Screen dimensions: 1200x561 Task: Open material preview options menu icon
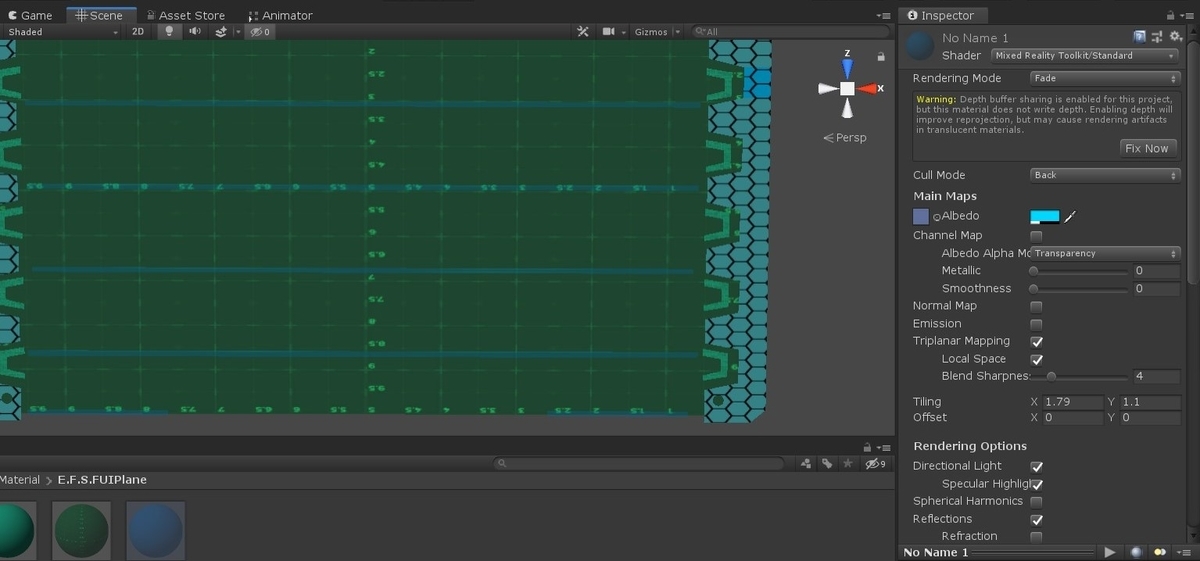1184,552
